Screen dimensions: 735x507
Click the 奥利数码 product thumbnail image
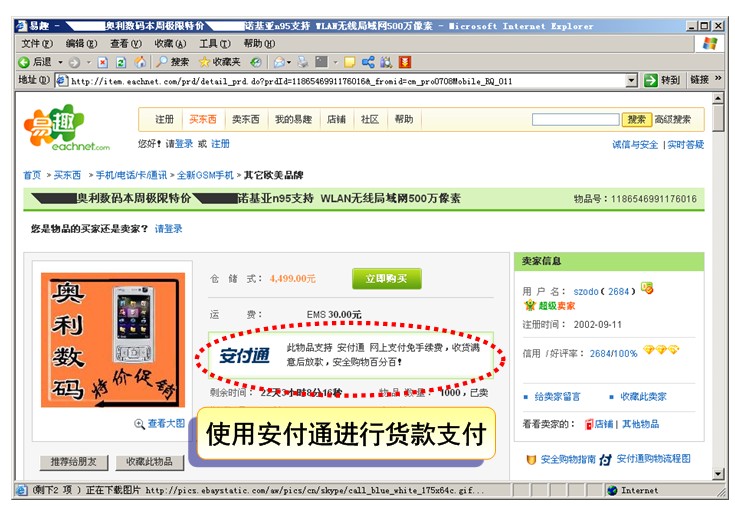(x=113, y=340)
